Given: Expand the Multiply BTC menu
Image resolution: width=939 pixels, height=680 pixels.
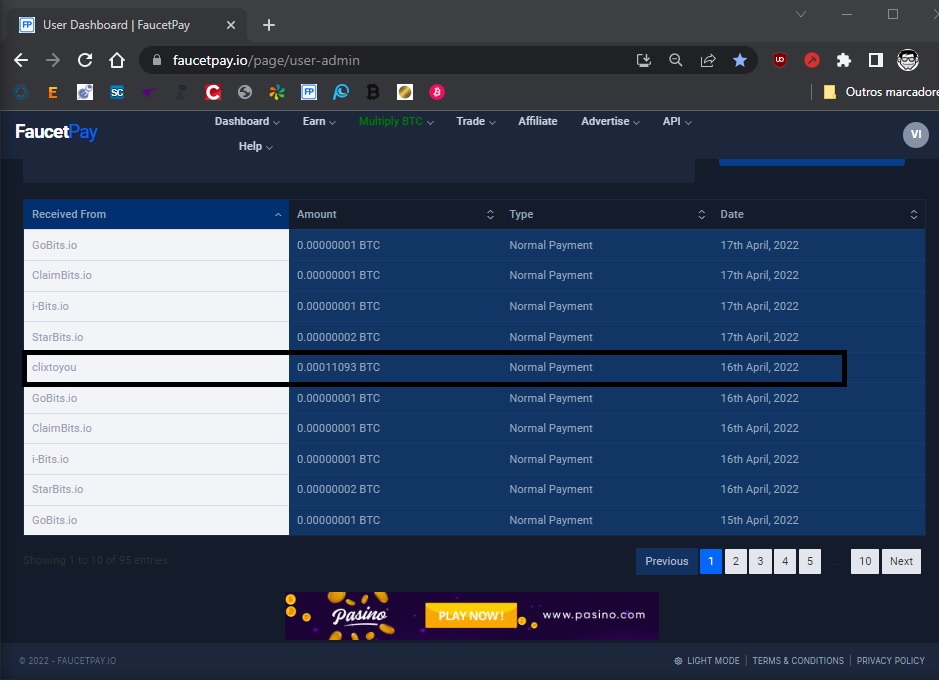Looking at the screenshot, I should [396, 122].
